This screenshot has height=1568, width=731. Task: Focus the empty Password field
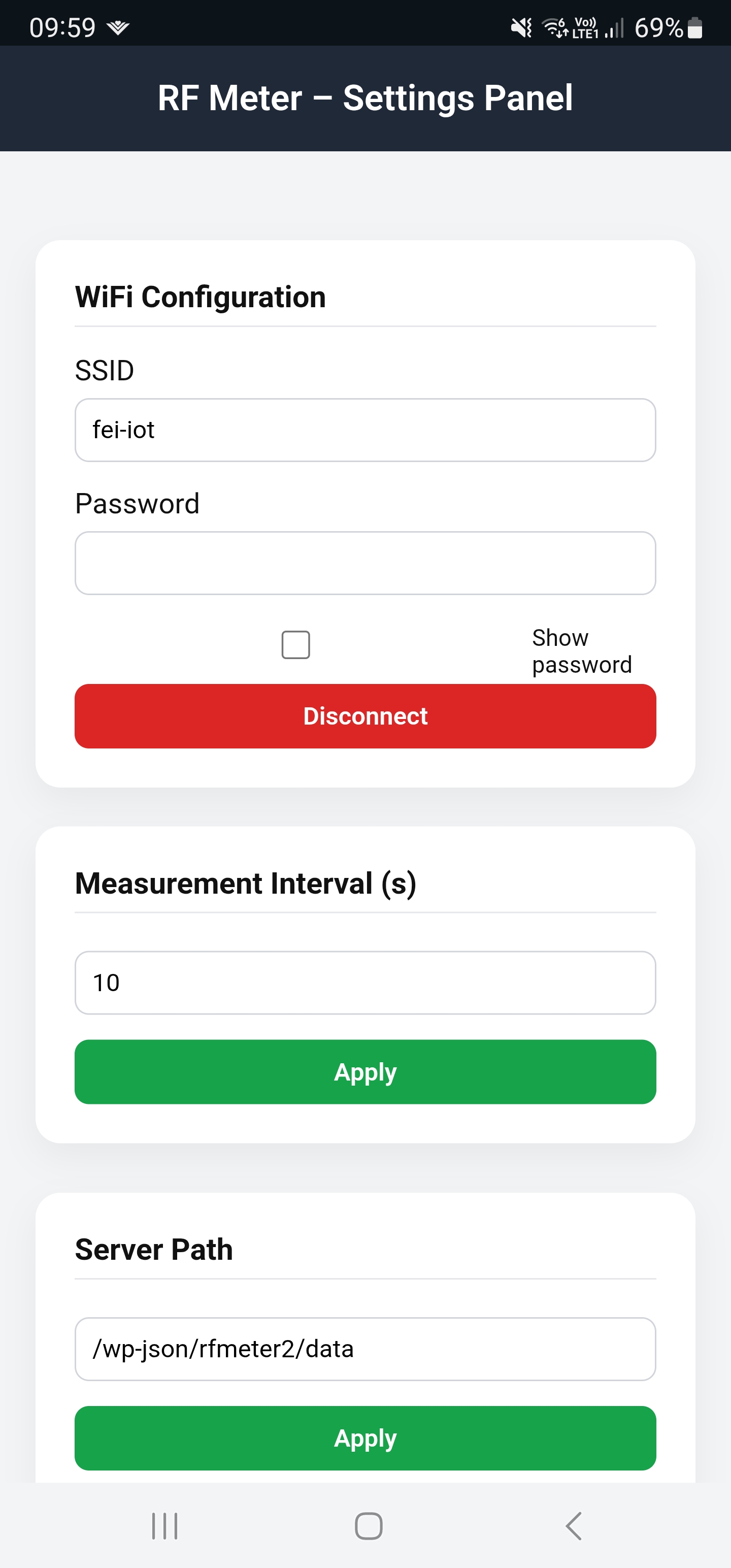(x=365, y=563)
